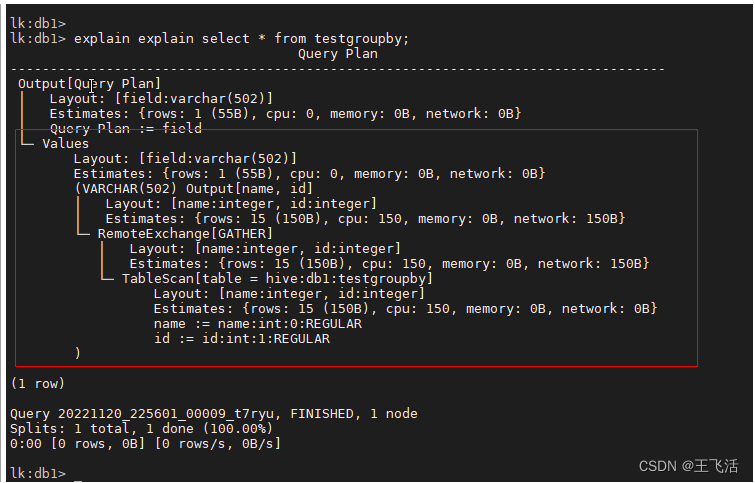
Task: Click the closing parenthesis ending the plan
Action: 77,352
